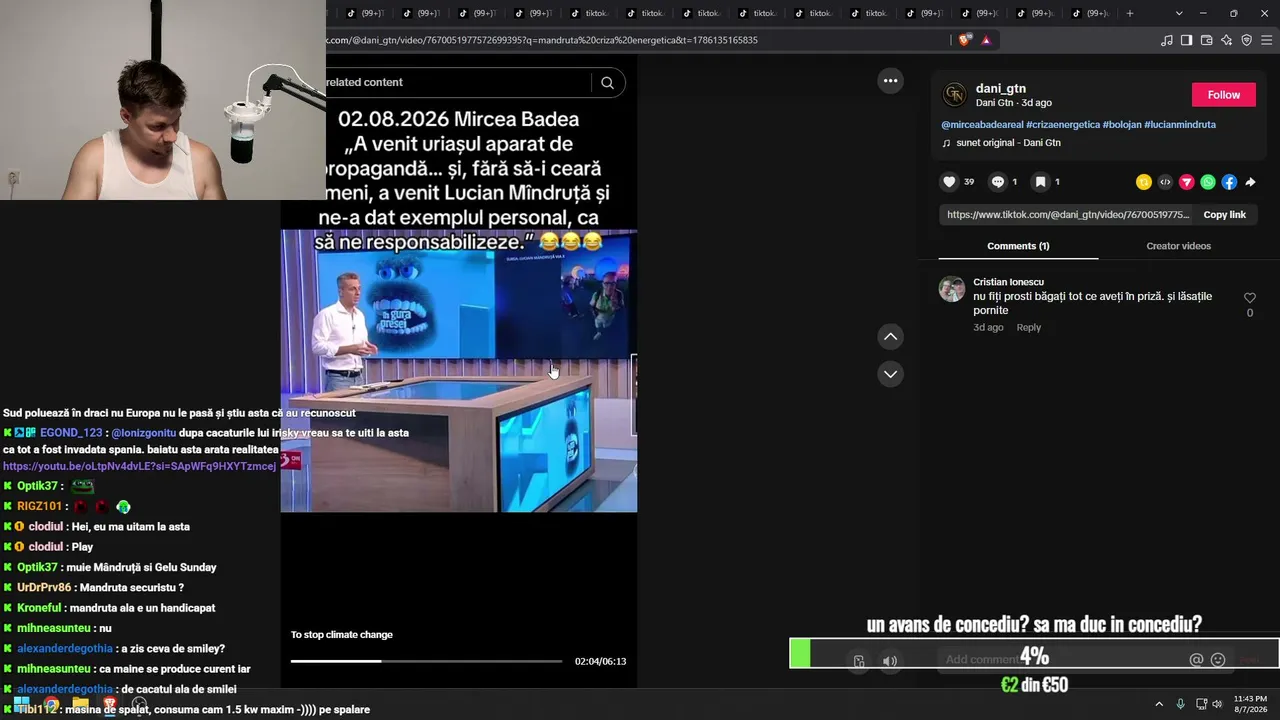Repost the video using the yellow icon
Image resolution: width=1280 pixels, height=720 pixels.
pyautogui.click(x=1143, y=182)
